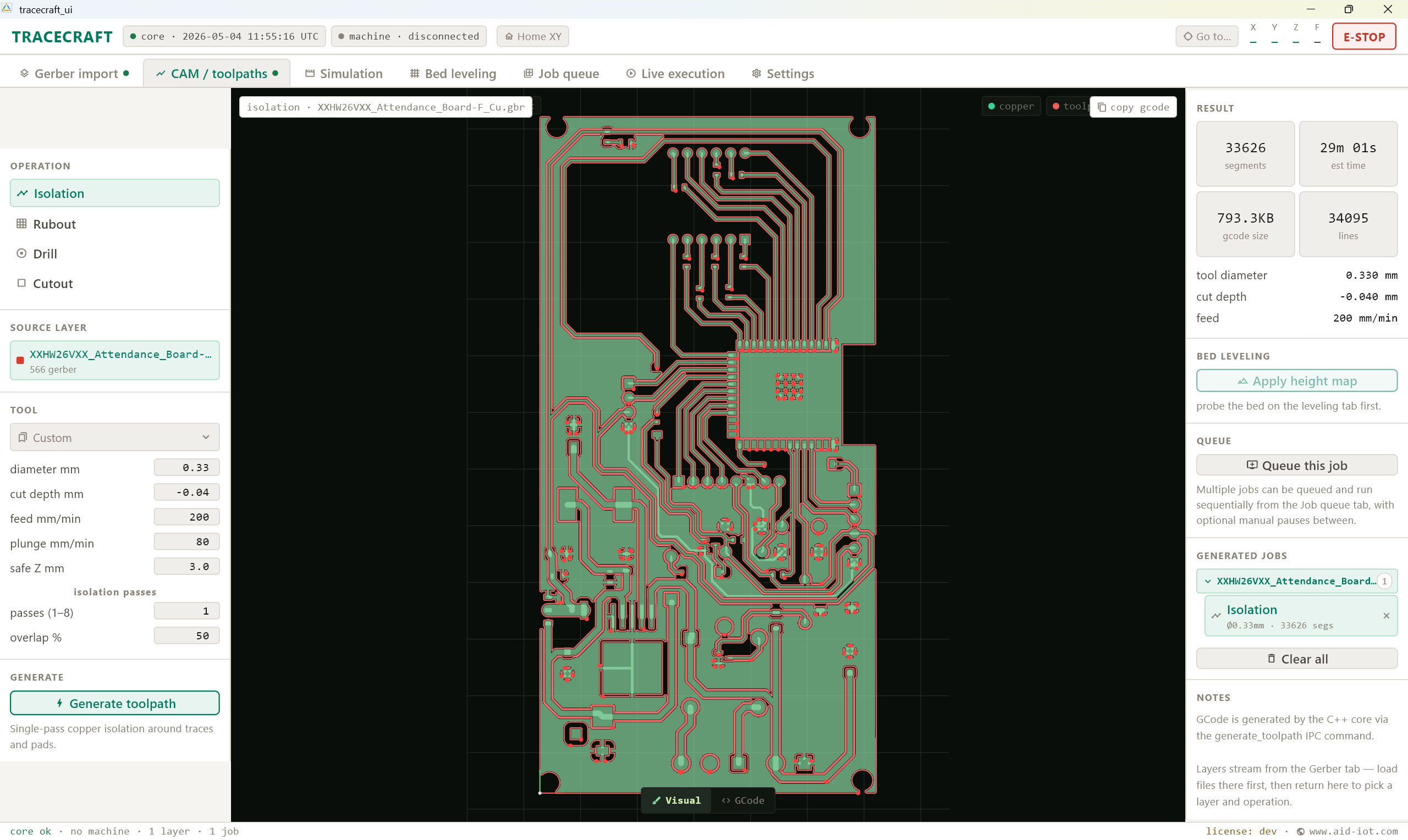
Task: Click the machine disconnected status chip
Action: pyautogui.click(x=408, y=37)
